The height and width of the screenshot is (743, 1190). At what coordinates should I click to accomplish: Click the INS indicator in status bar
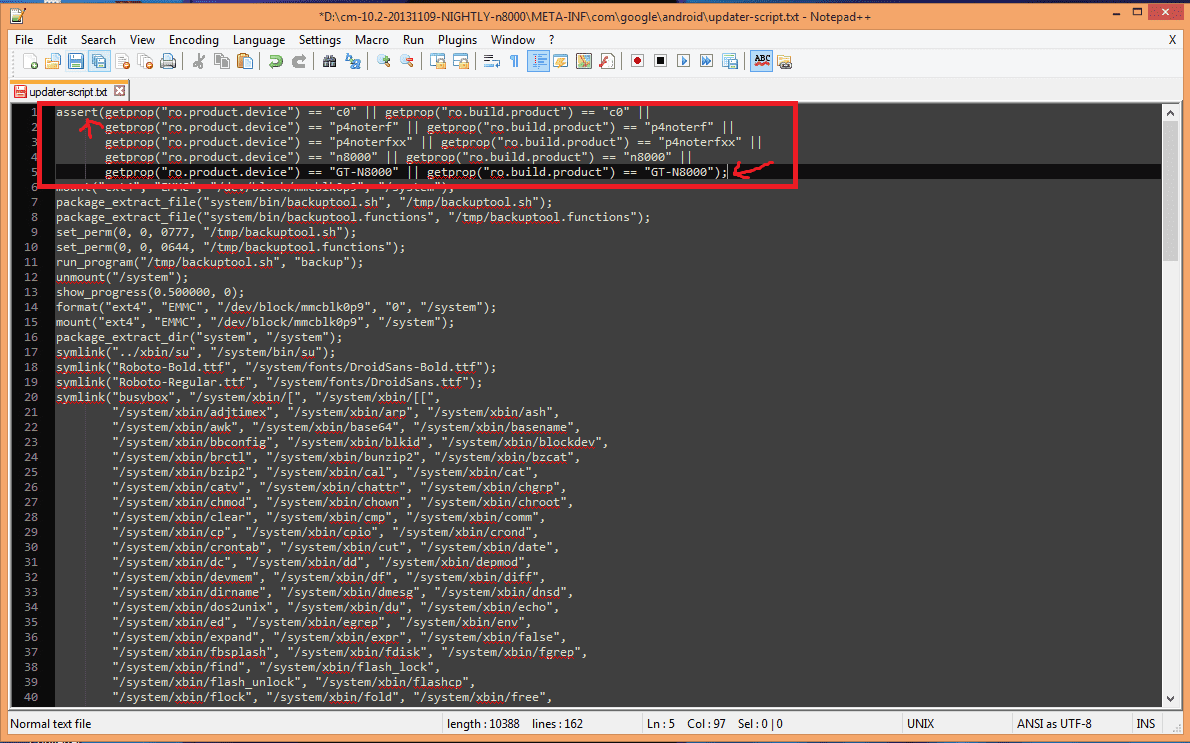pos(1145,724)
